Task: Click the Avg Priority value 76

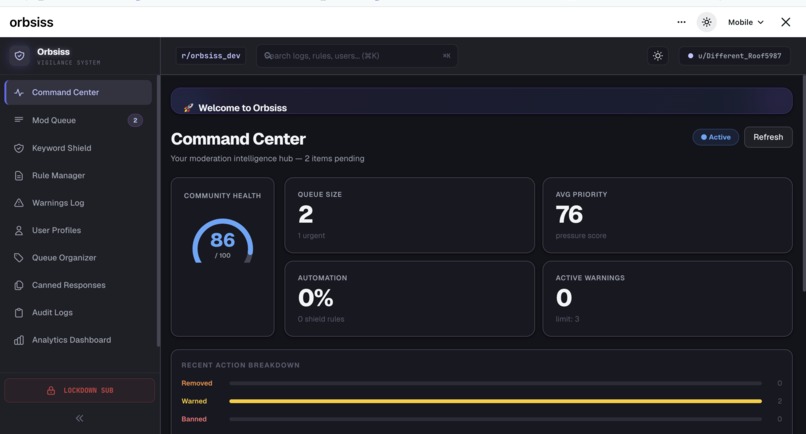Action: pyautogui.click(x=569, y=214)
